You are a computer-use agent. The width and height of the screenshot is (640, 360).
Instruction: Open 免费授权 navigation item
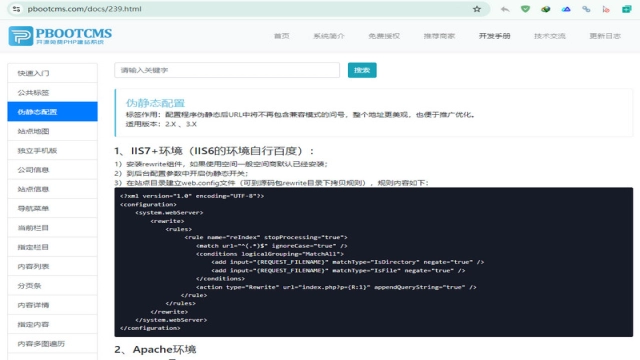click(384, 36)
